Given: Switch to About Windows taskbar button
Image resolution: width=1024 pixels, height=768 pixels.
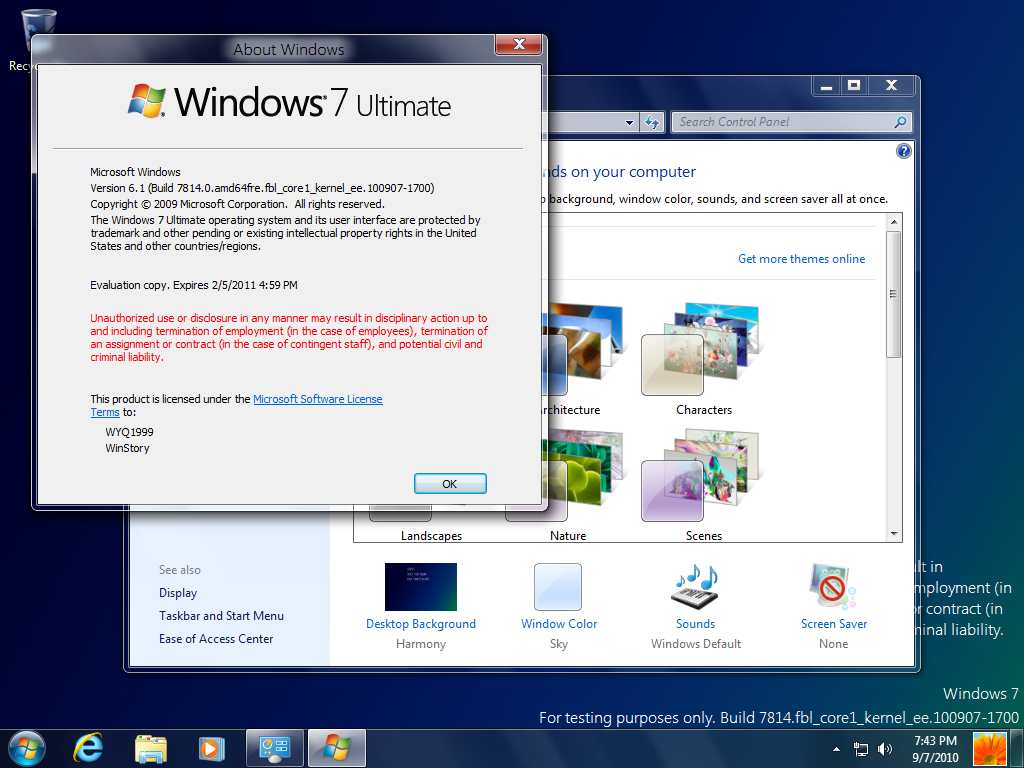Looking at the screenshot, I should tap(336, 748).
